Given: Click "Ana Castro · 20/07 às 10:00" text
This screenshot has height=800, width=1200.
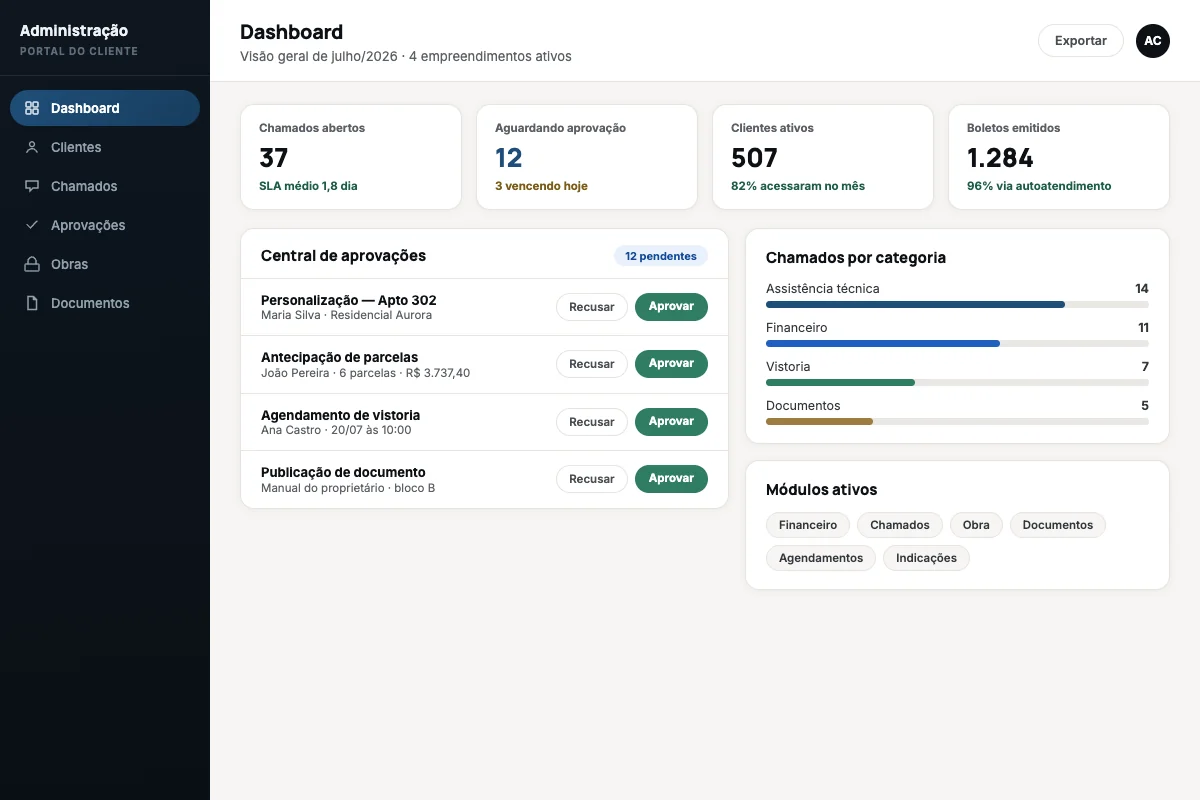Looking at the screenshot, I should coord(336,430).
